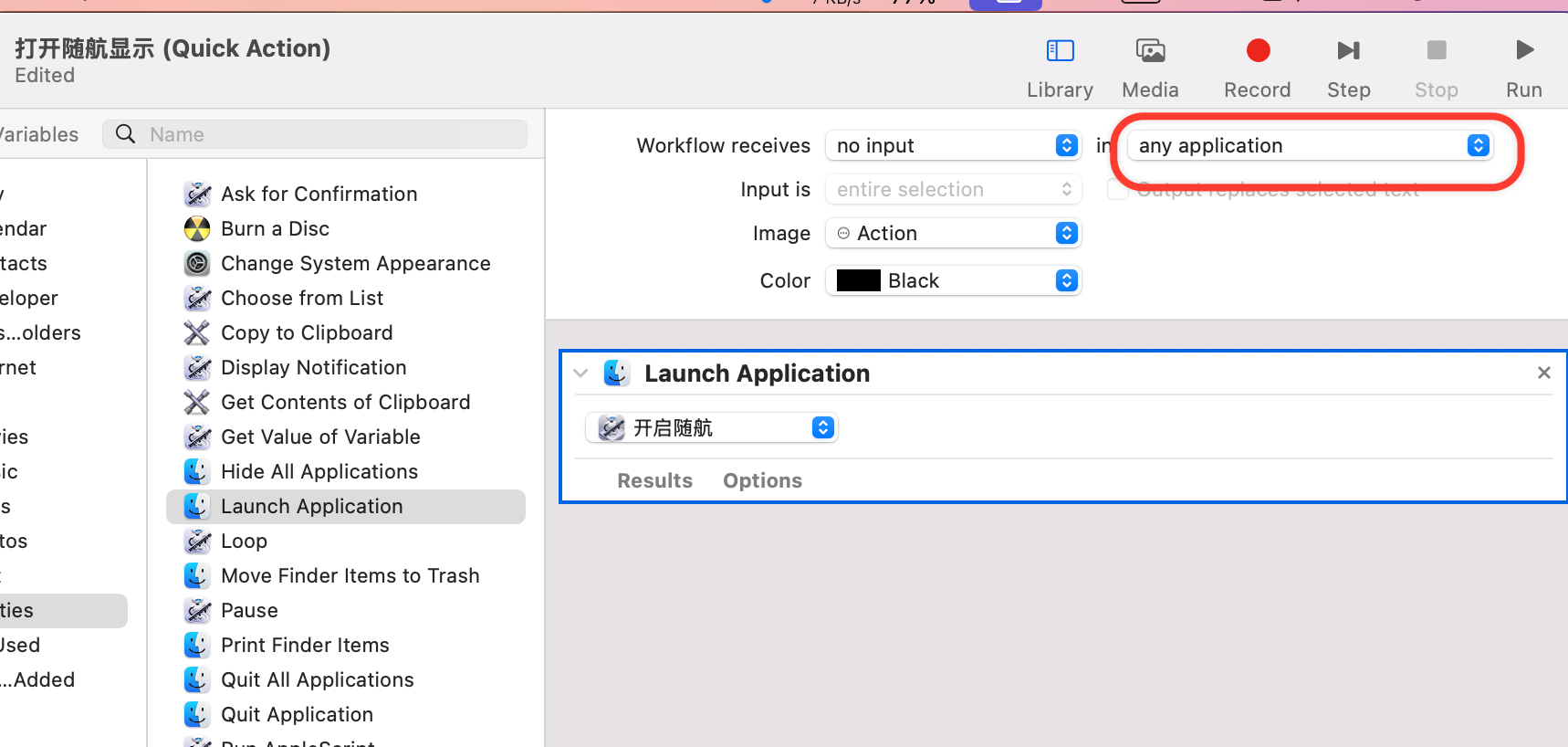Screen dimensions: 1568x747
Task: Select Get Contents of Clipboard action text
Action: pyautogui.click(x=345, y=402)
